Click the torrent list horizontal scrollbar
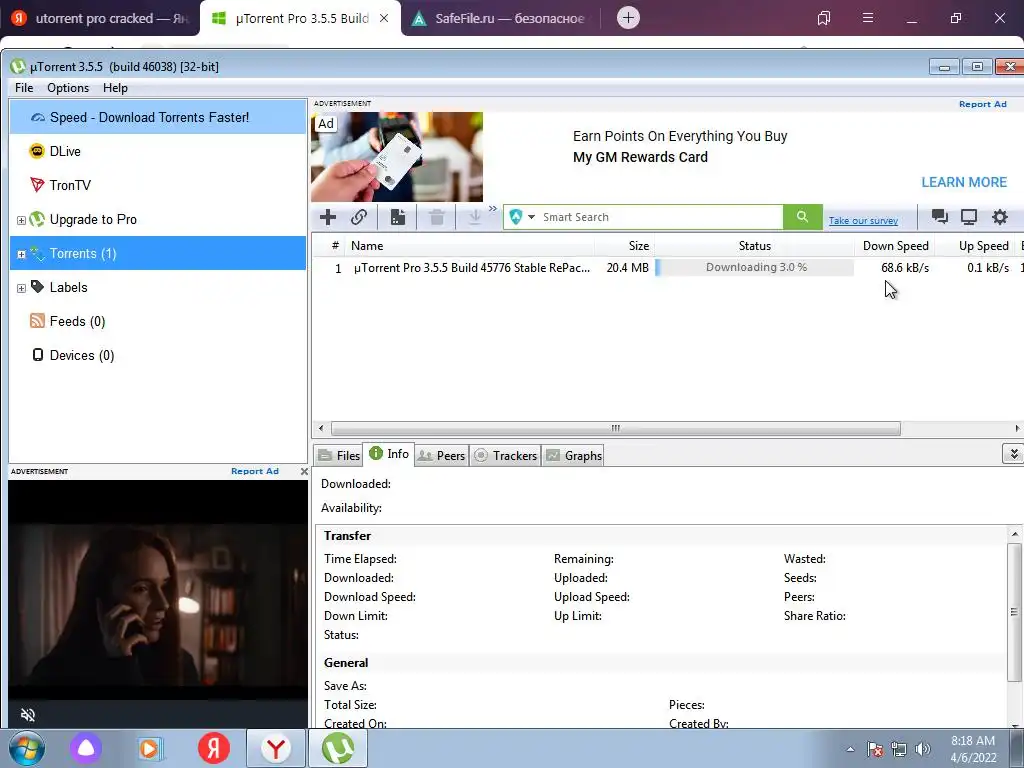The height and width of the screenshot is (768, 1024). 615,428
